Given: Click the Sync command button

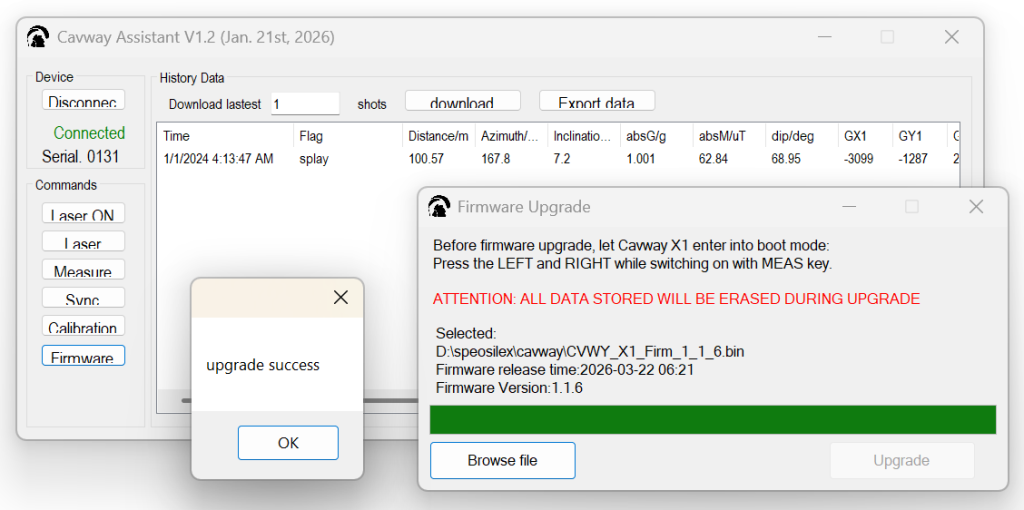Looking at the screenshot, I should 83,299.
